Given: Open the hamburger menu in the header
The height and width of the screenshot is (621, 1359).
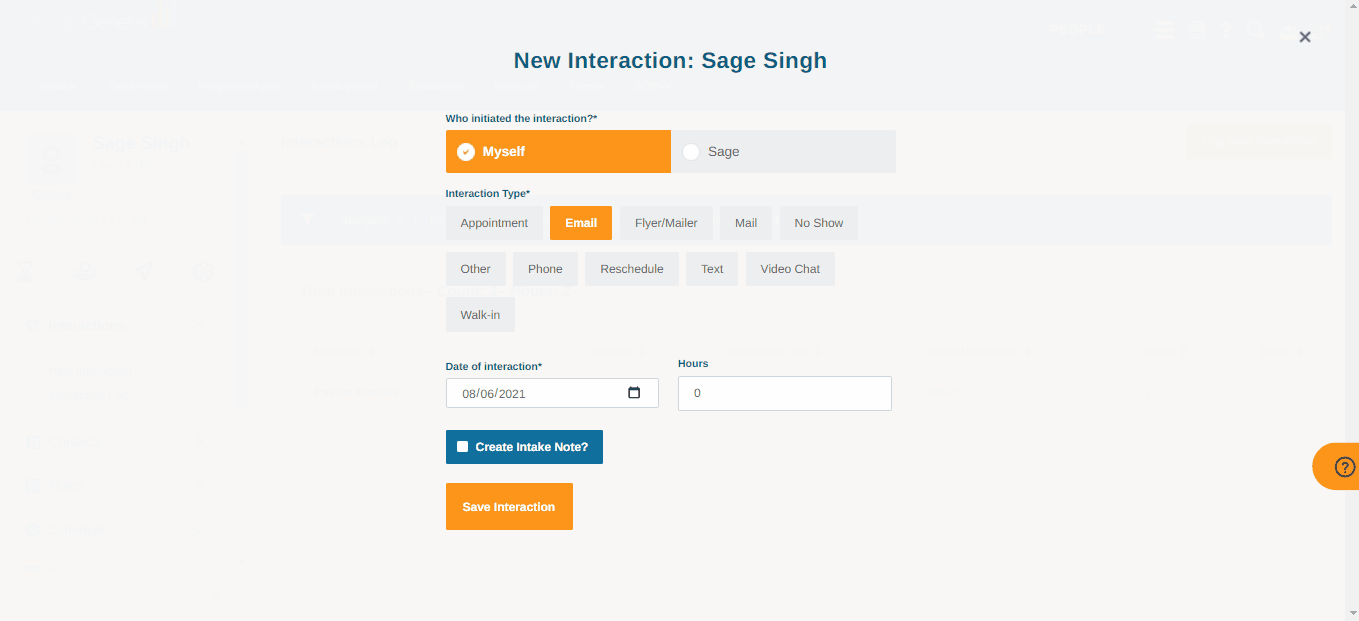Looking at the screenshot, I should tap(1164, 30).
